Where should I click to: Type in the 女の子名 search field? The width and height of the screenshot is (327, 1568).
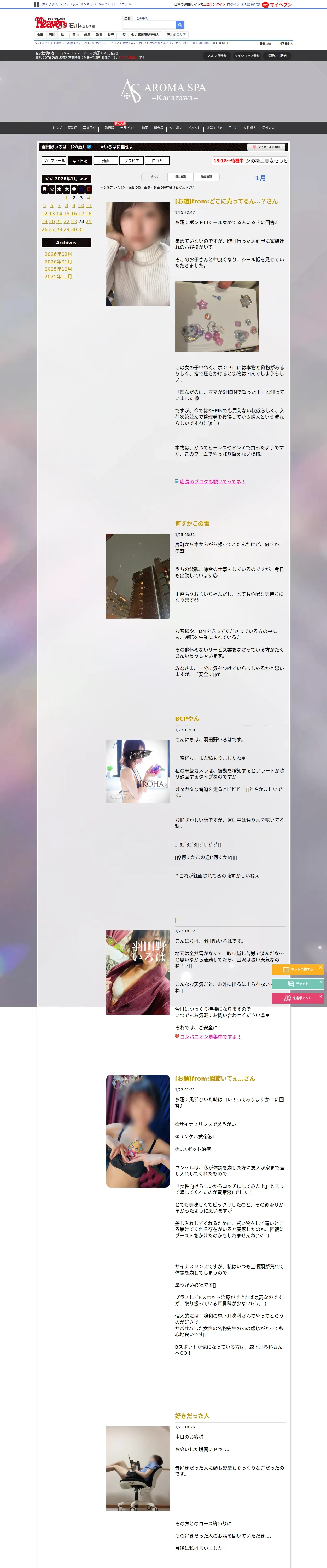149,25
